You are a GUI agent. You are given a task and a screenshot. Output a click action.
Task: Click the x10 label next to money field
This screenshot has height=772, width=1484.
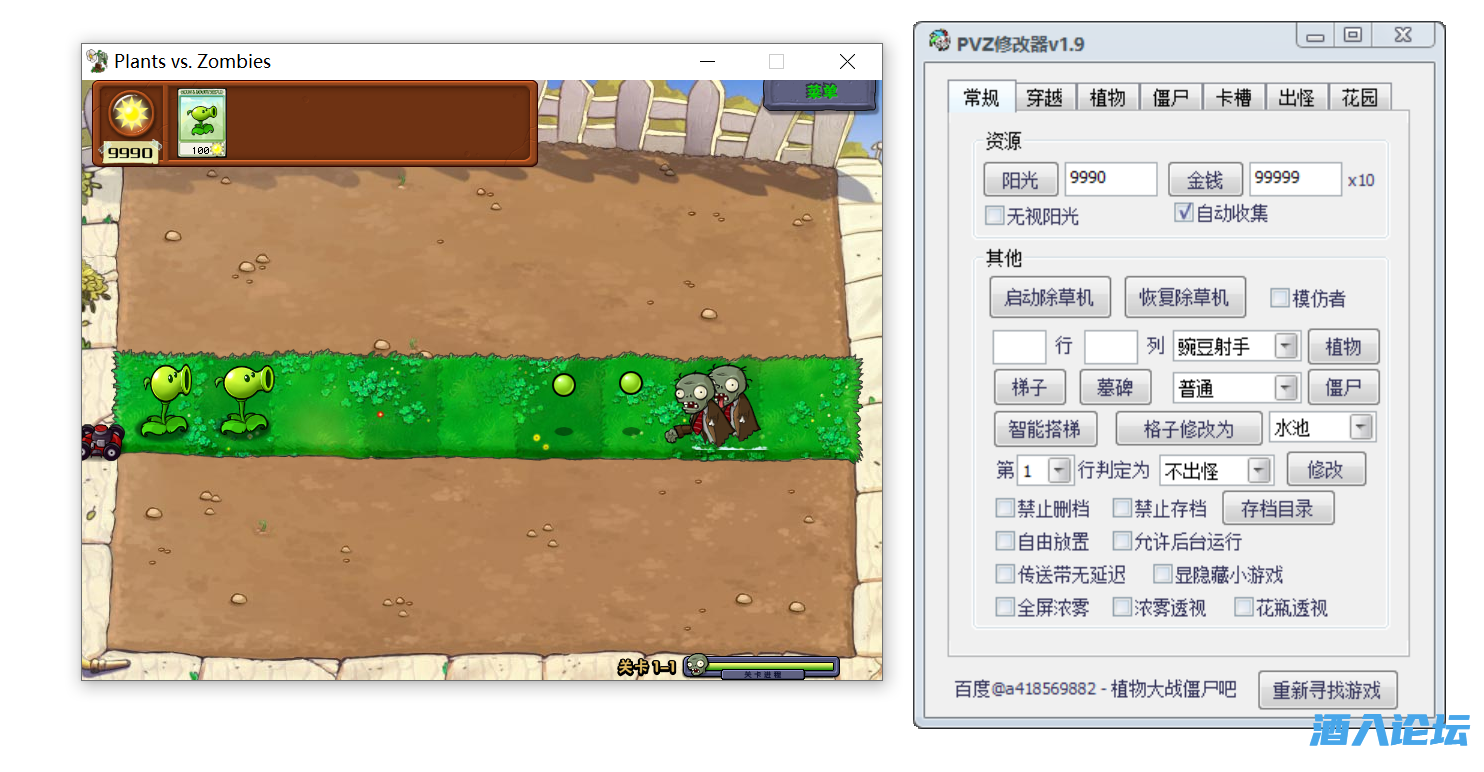1361,181
